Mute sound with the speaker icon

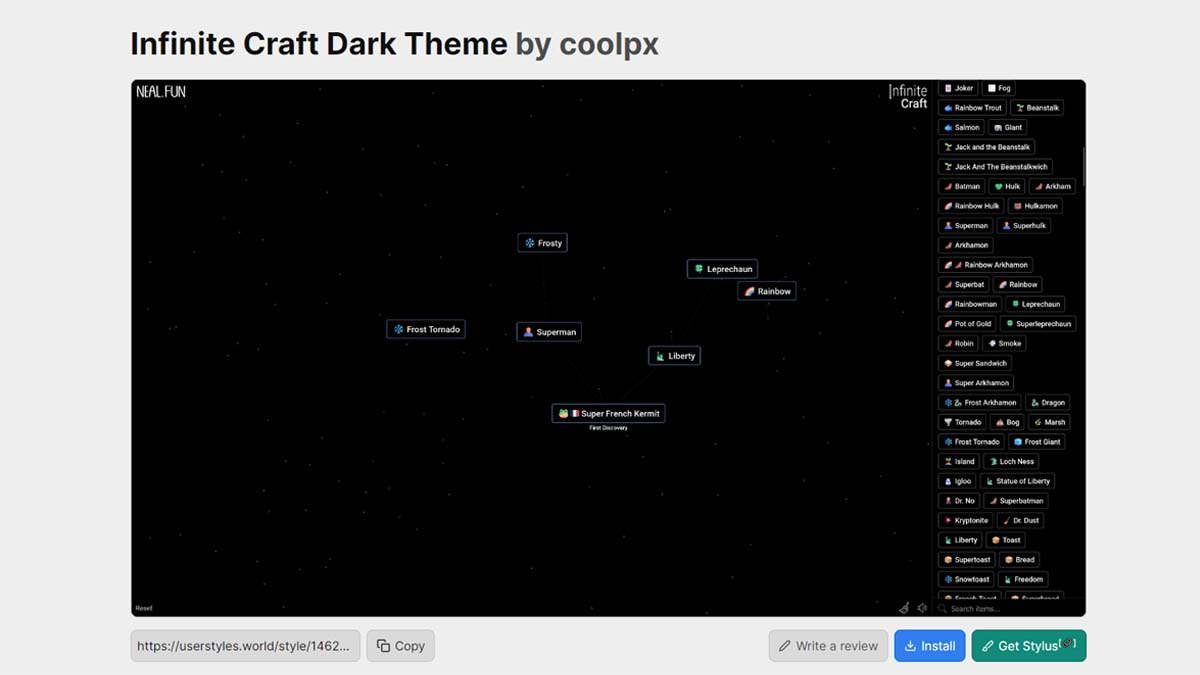point(922,607)
